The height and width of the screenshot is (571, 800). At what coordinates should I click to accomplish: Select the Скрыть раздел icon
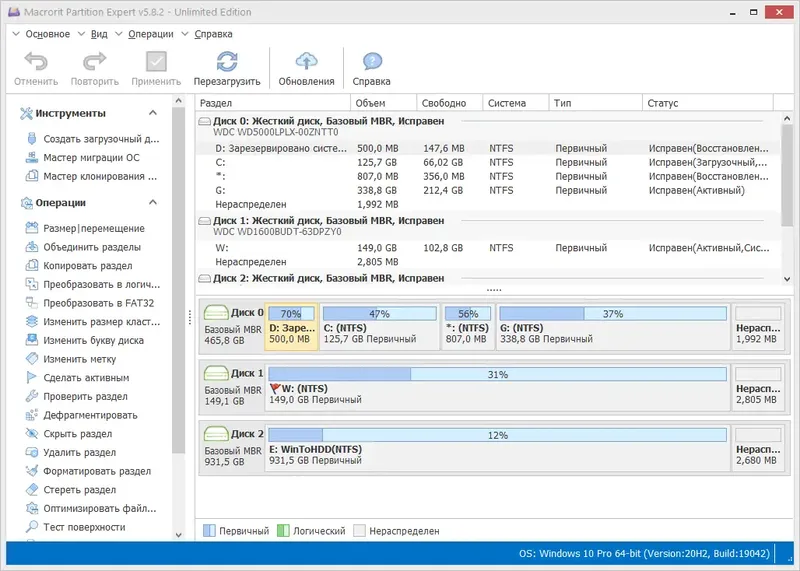click(32, 434)
